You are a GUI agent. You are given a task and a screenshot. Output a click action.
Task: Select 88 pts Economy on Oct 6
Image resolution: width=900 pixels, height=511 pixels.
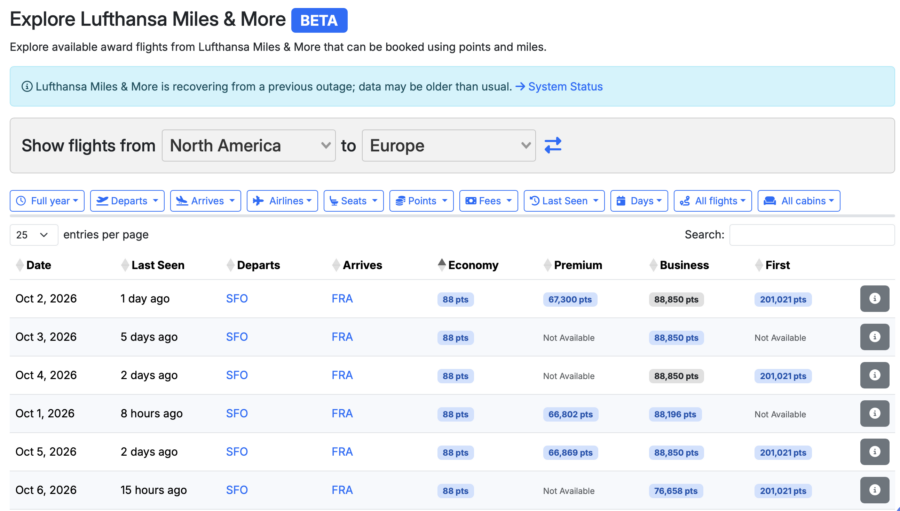pos(455,491)
